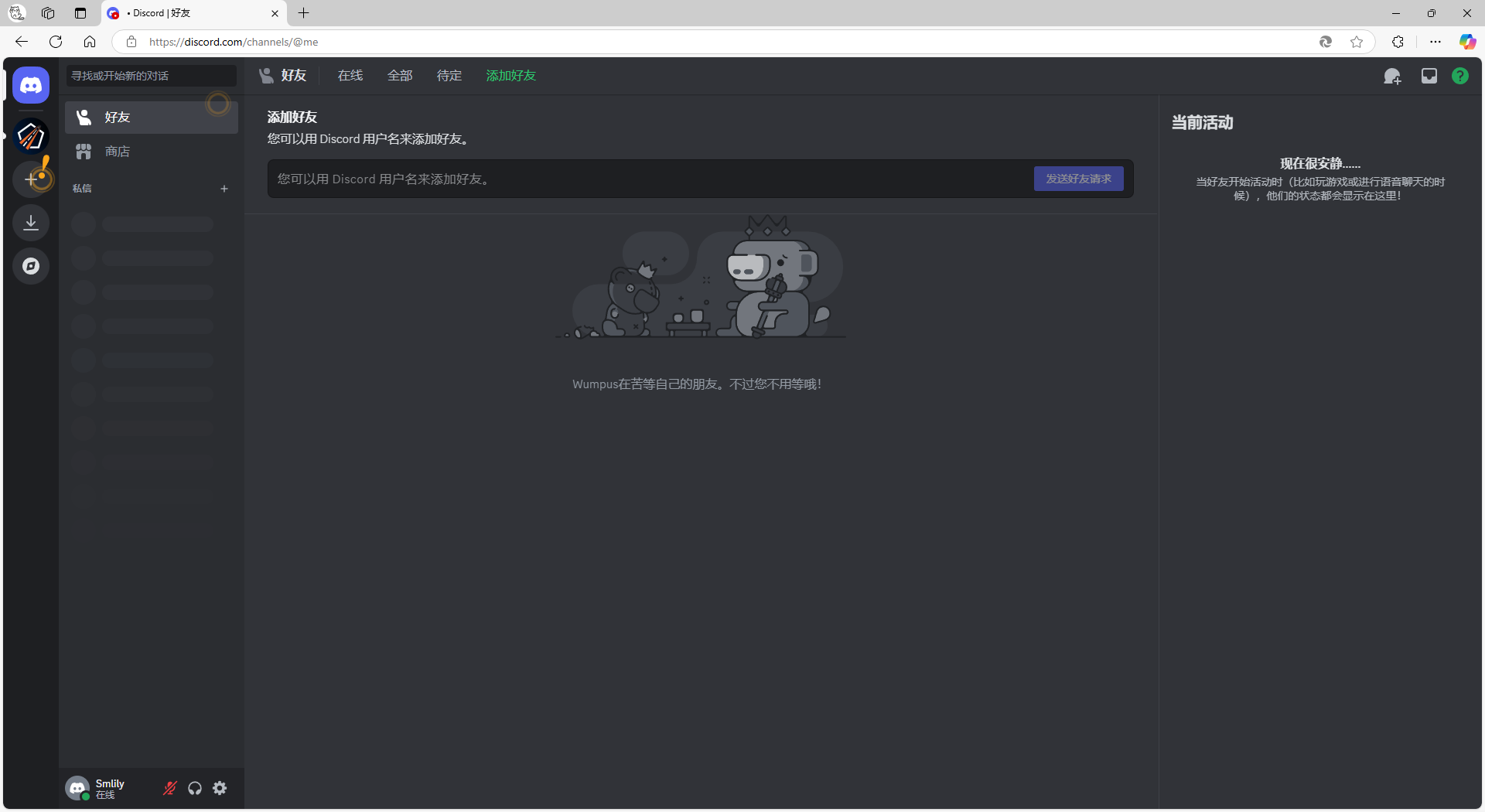Open the download apps icon
This screenshot has width=1485, height=812.
coord(31,223)
